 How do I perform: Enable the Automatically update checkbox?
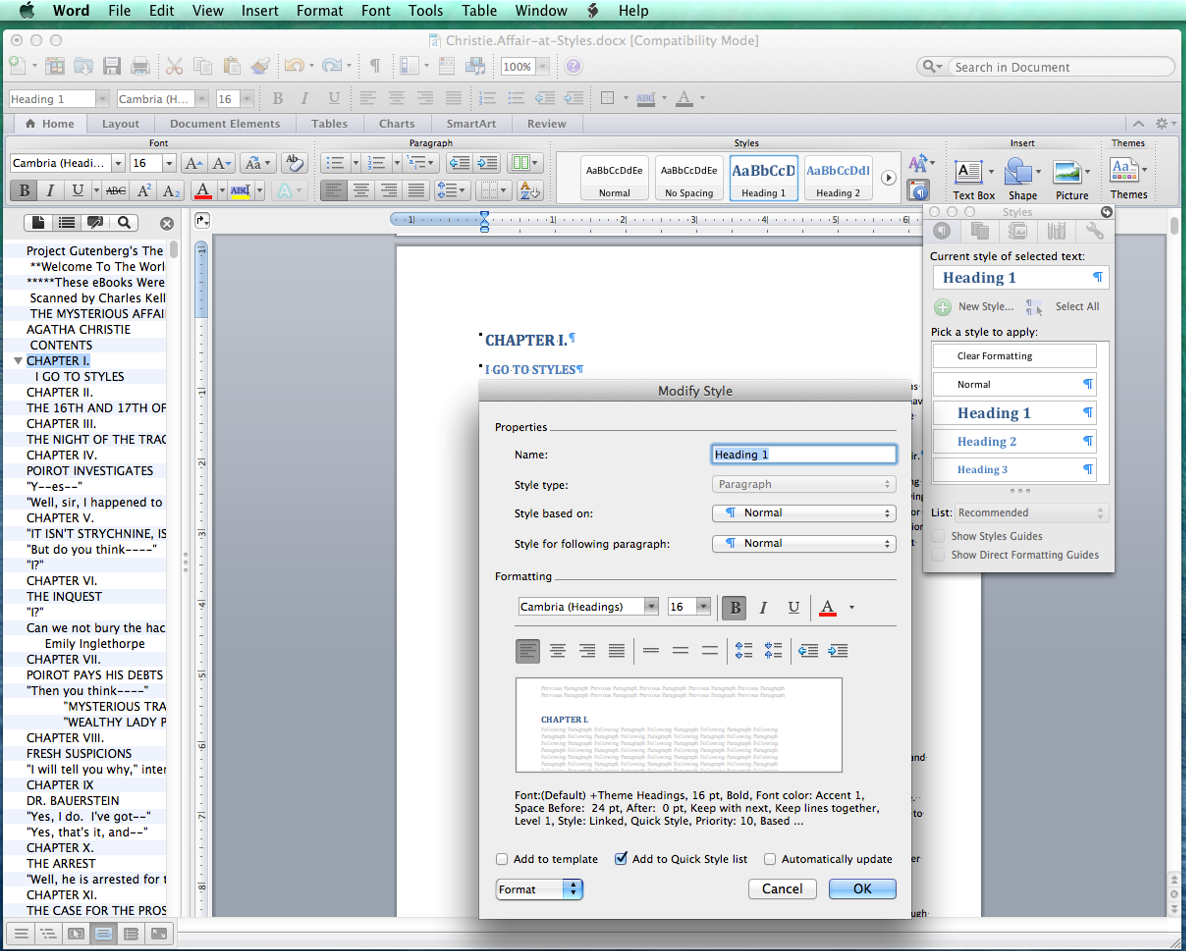770,859
